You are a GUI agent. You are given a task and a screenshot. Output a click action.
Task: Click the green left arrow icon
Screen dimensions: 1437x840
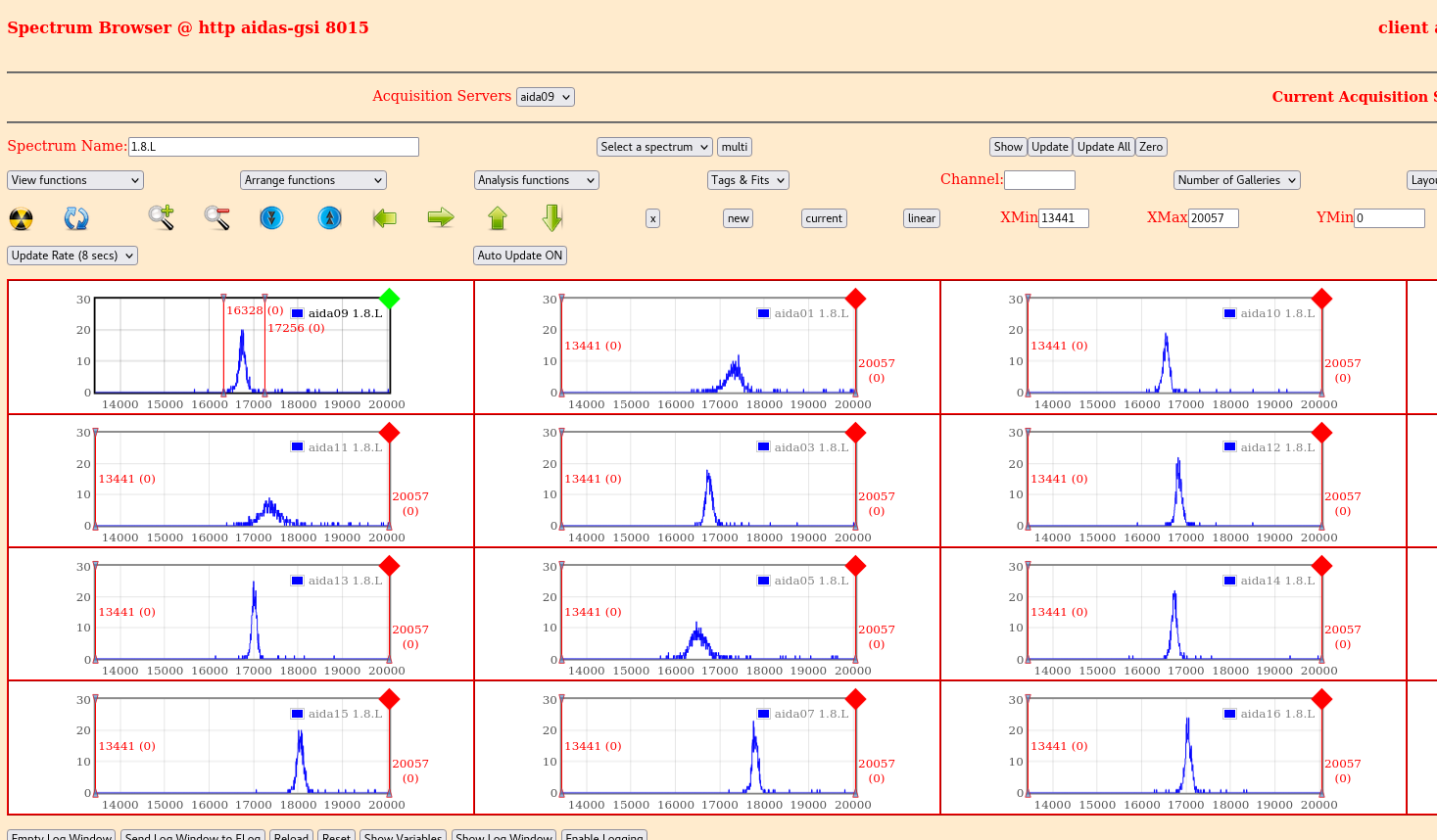point(385,217)
